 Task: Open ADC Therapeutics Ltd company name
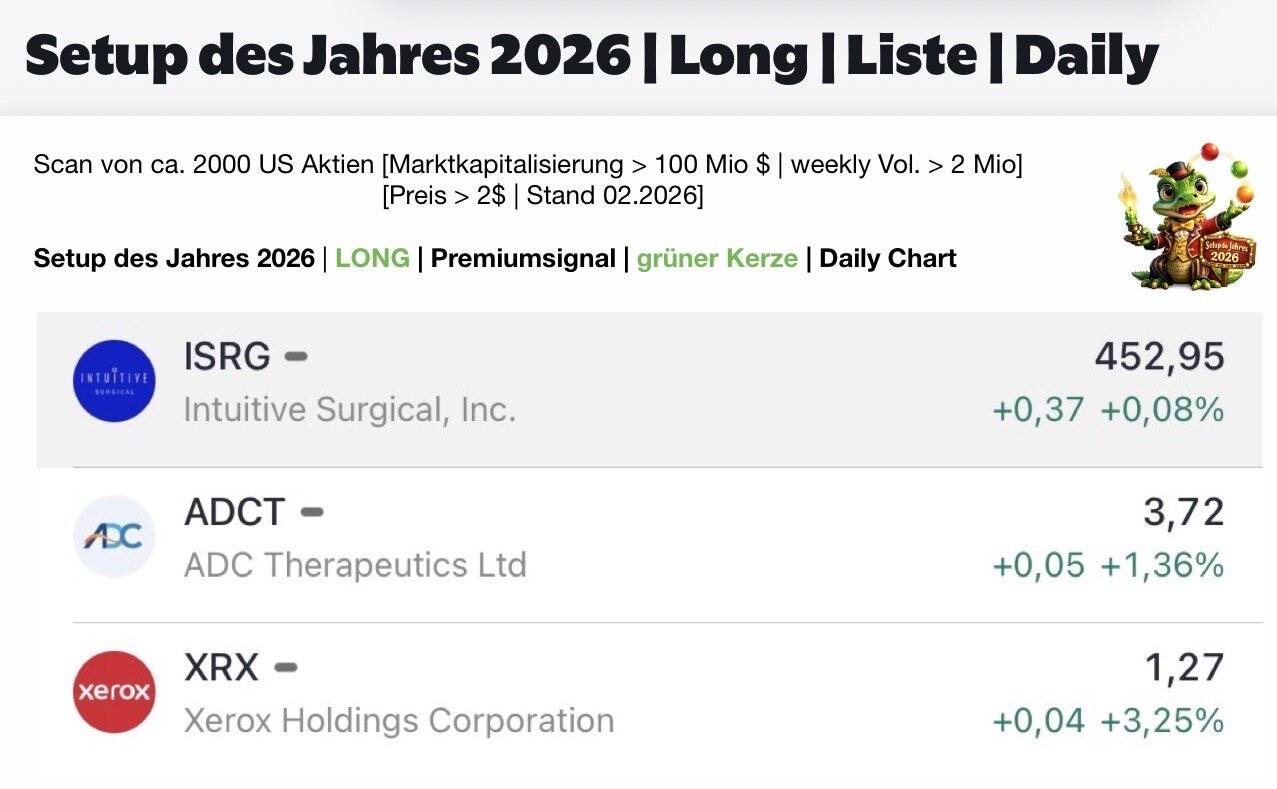(x=355, y=565)
